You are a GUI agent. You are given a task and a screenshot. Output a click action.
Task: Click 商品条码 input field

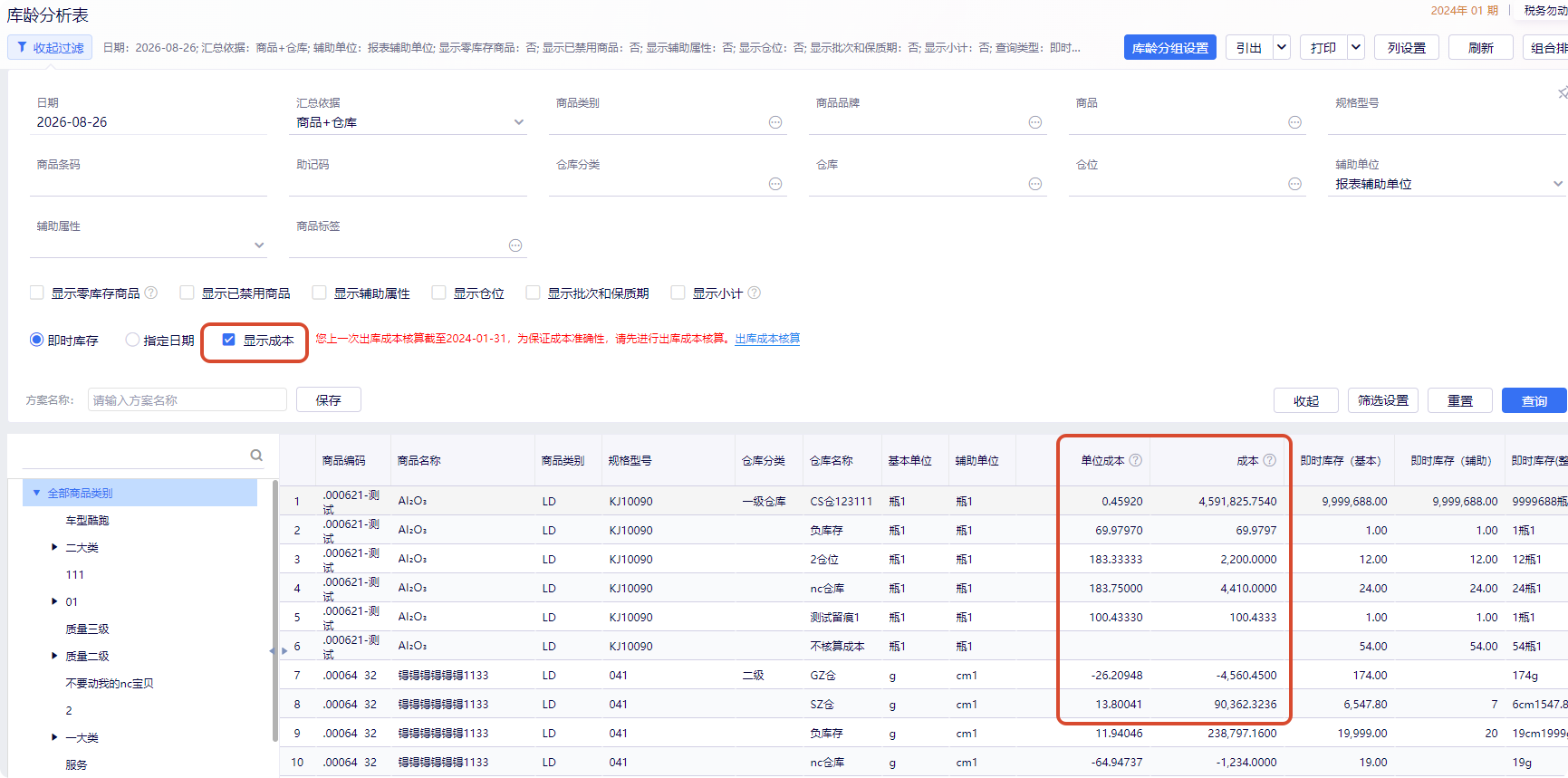[149, 184]
